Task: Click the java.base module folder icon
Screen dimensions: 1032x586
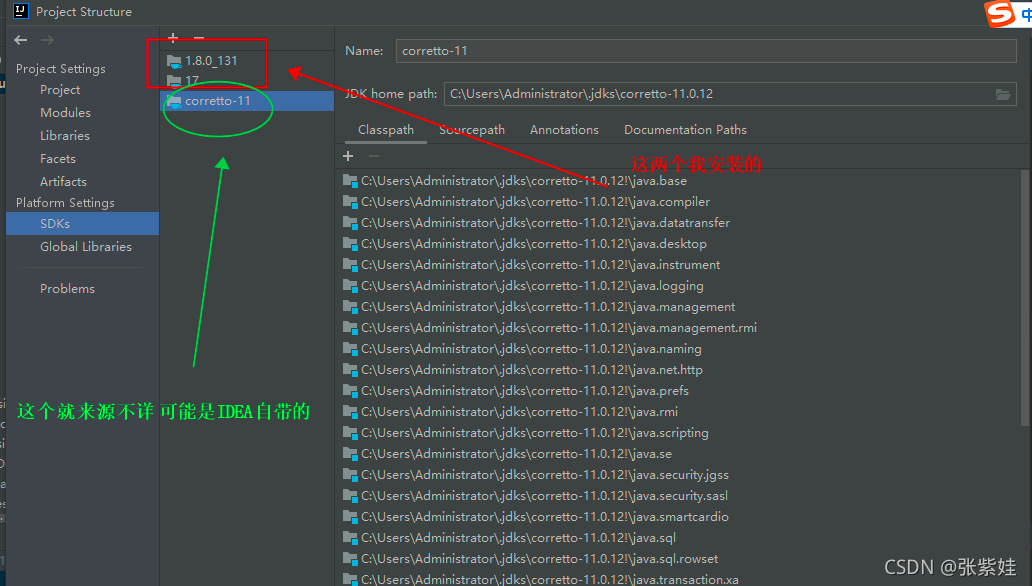Action: [x=350, y=181]
